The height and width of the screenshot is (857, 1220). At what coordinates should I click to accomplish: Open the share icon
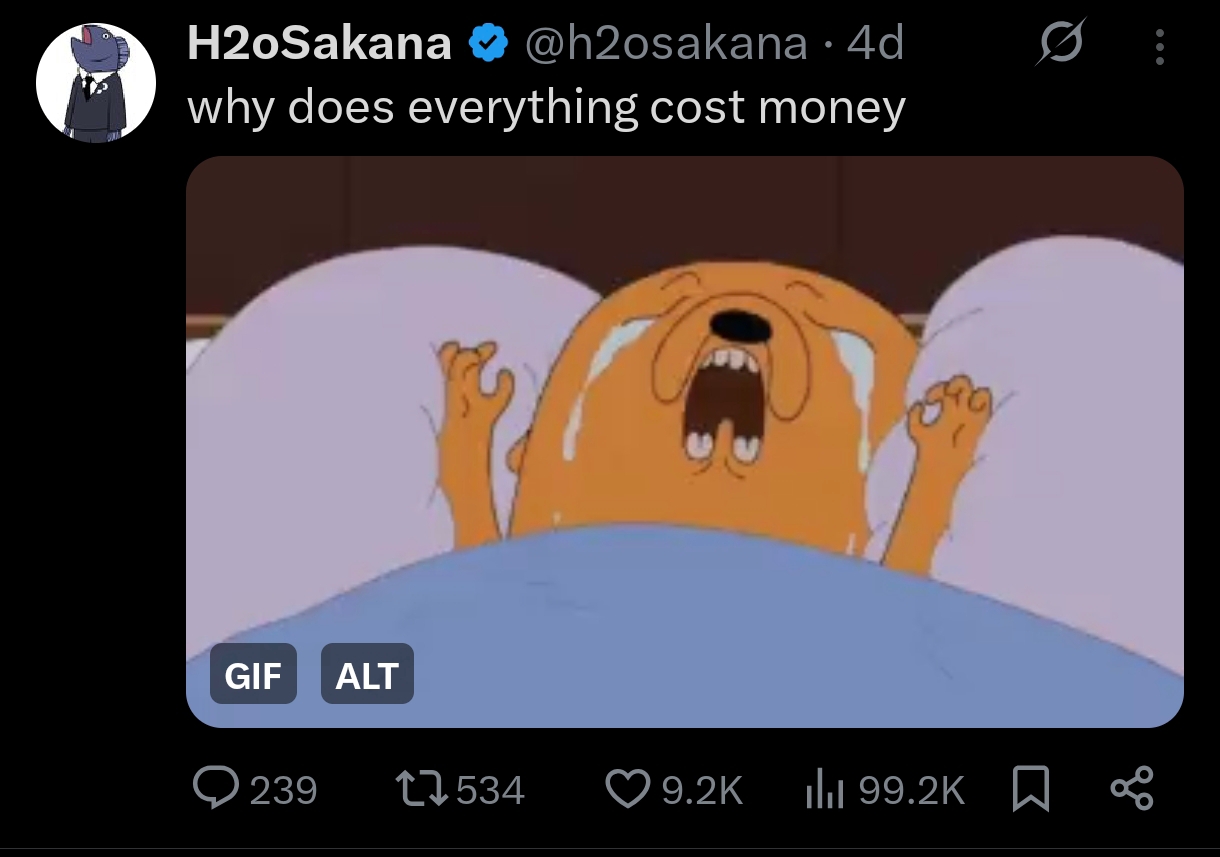point(1133,788)
